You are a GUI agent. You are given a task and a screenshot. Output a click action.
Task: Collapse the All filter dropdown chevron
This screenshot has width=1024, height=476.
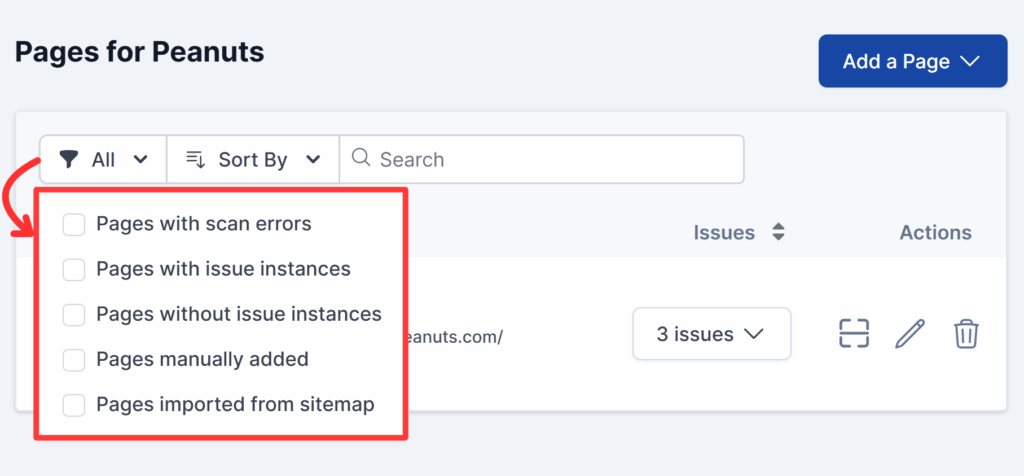141,160
